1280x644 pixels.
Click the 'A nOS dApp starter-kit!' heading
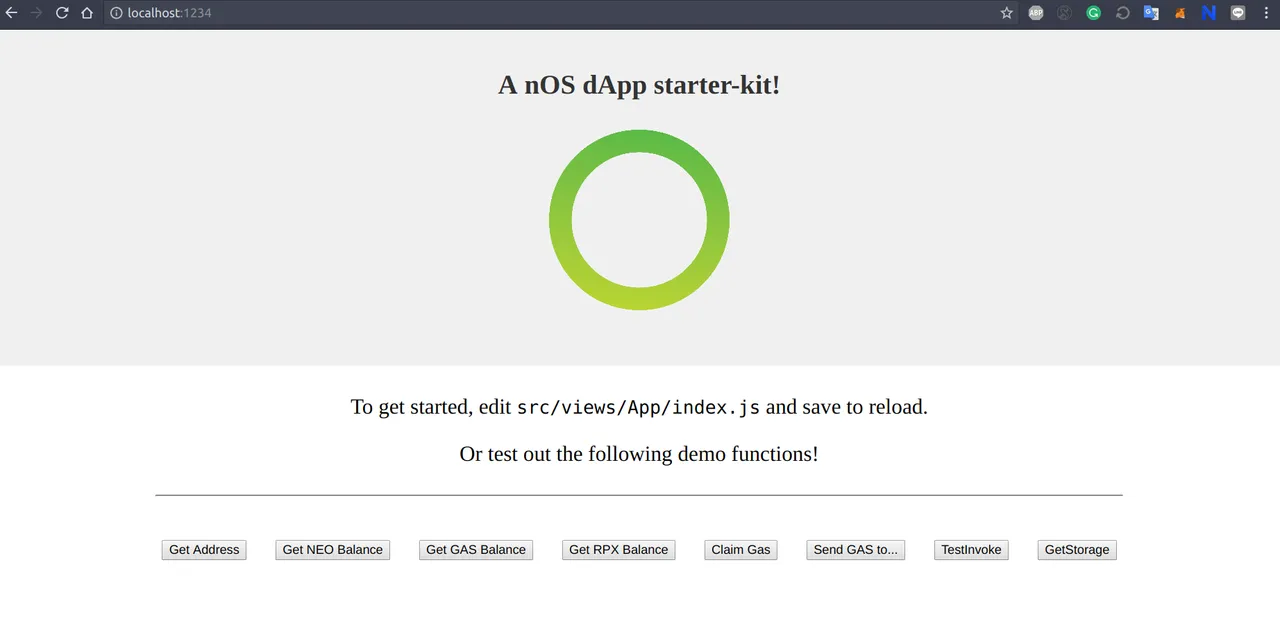click(x=639, y=85)
